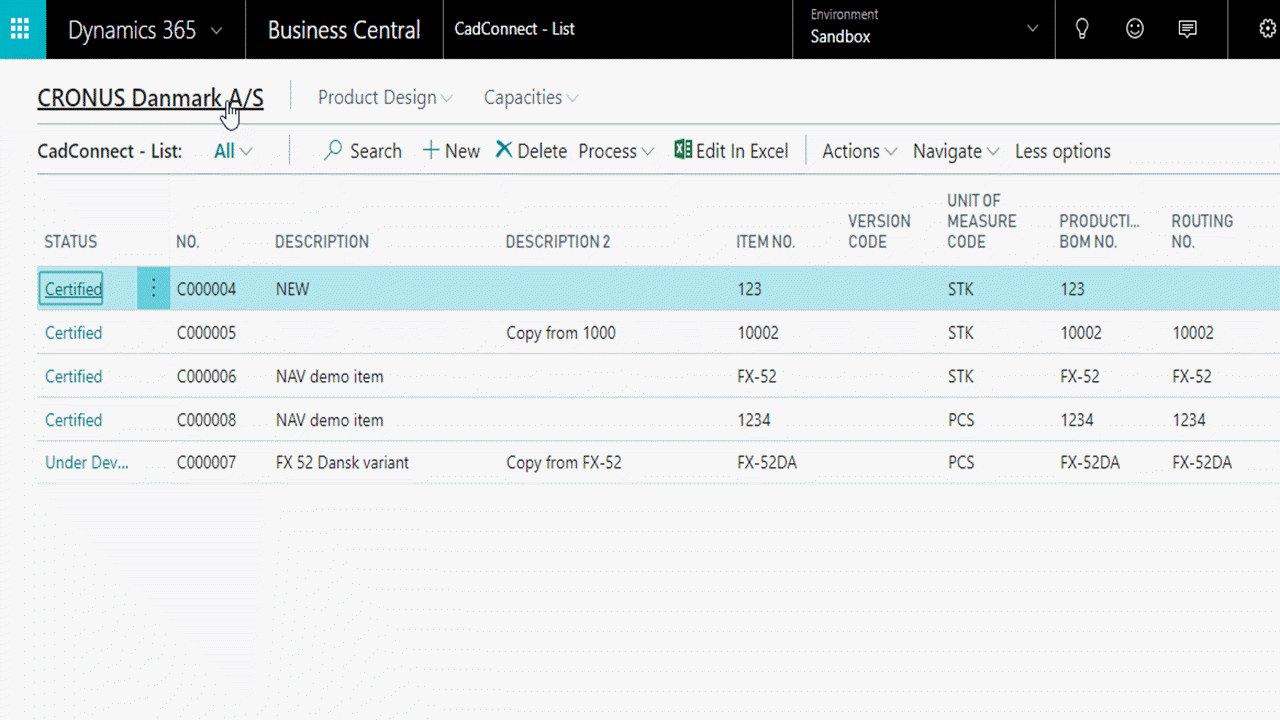Open the Certified link for C000006
1280x720 pixels.
(73, 377)
